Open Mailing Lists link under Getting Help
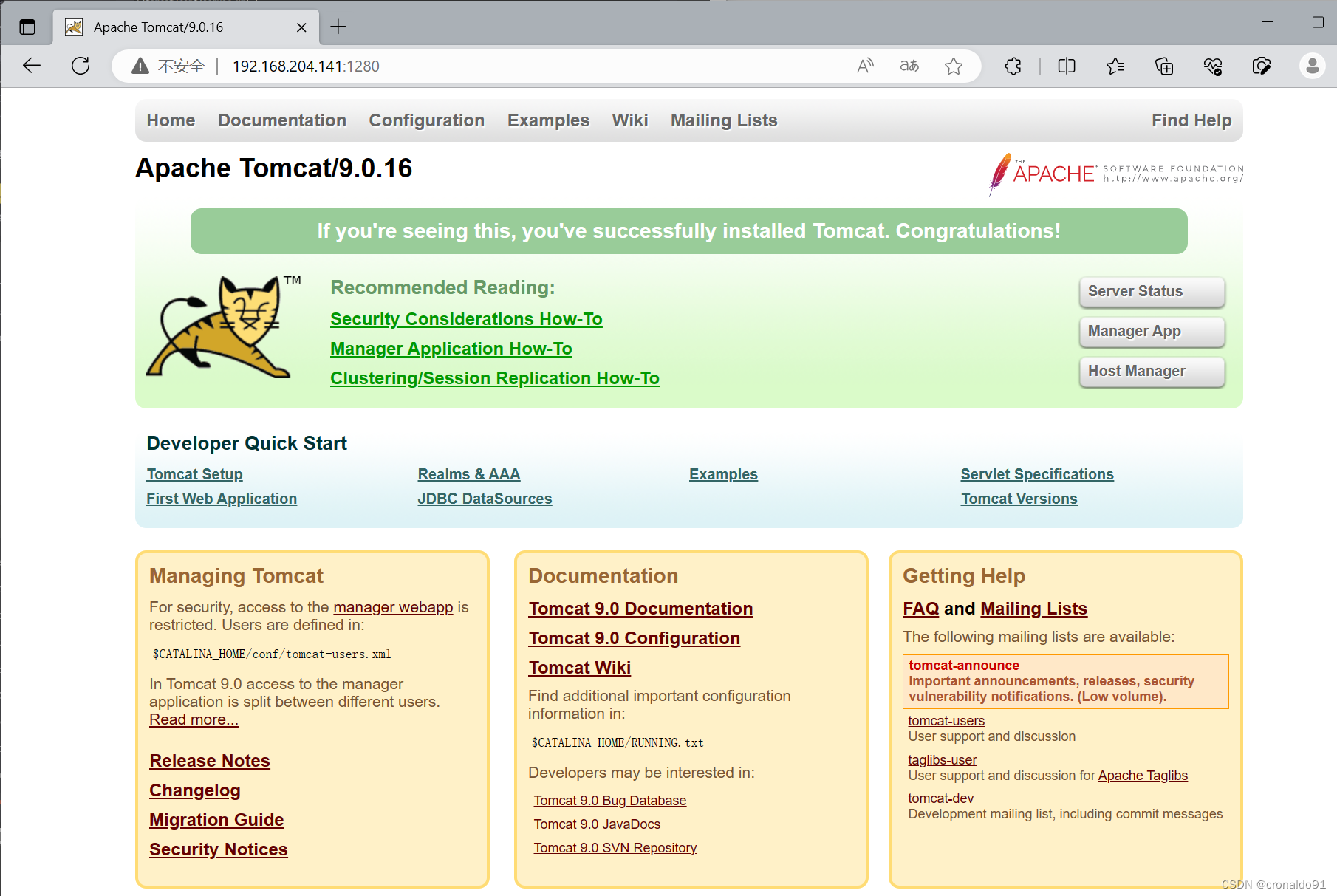Screen dimensions: 1337x896 click(1033, 609)
